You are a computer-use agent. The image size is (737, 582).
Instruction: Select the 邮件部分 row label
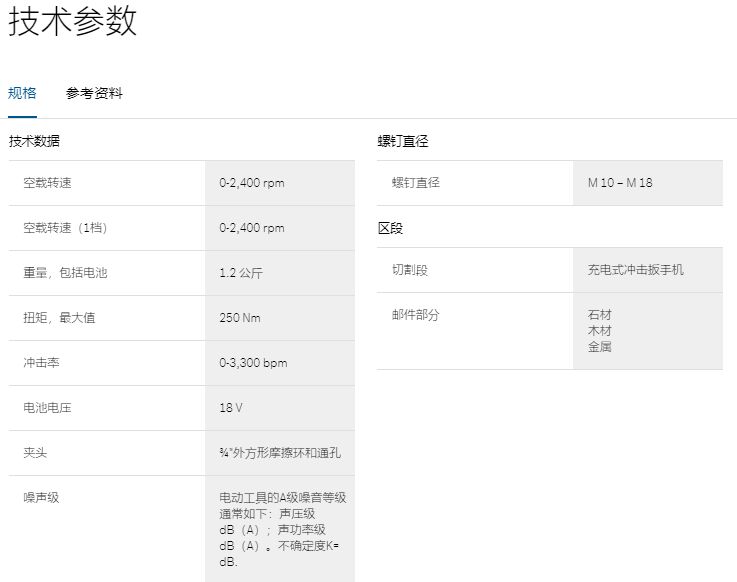coord(415,315)
